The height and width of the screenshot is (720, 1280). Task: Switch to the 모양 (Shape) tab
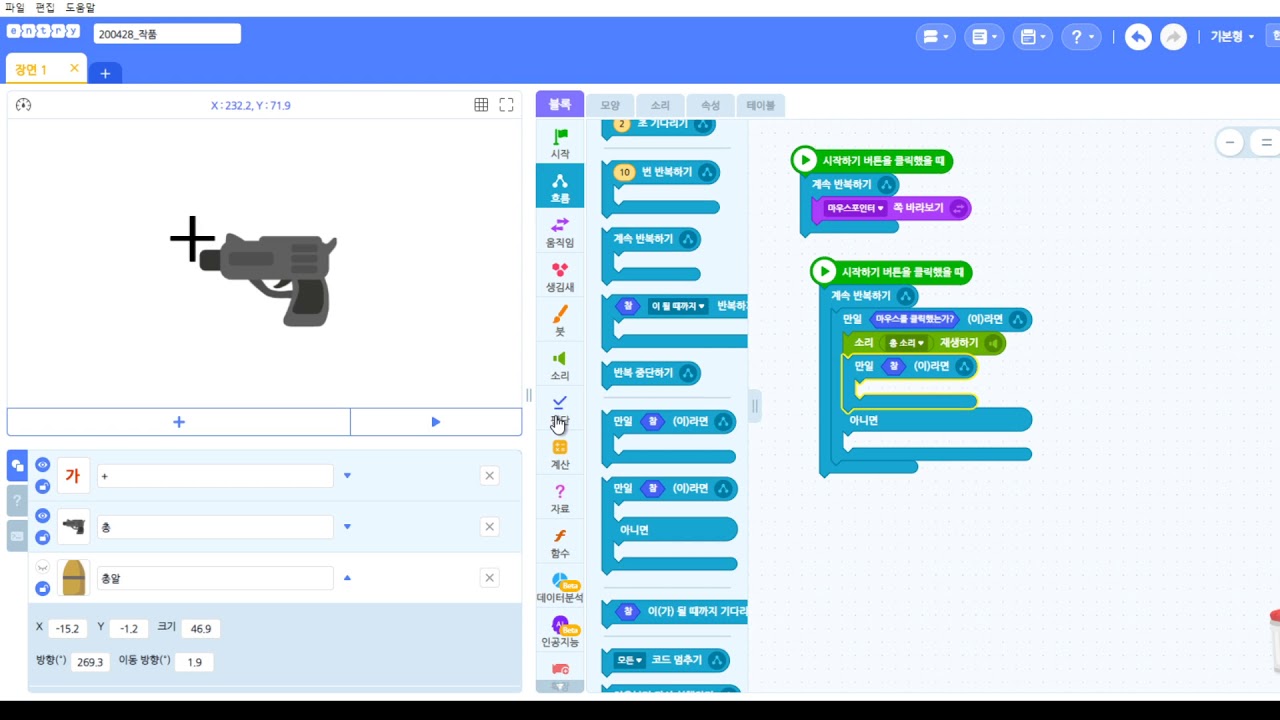(610, 105)
